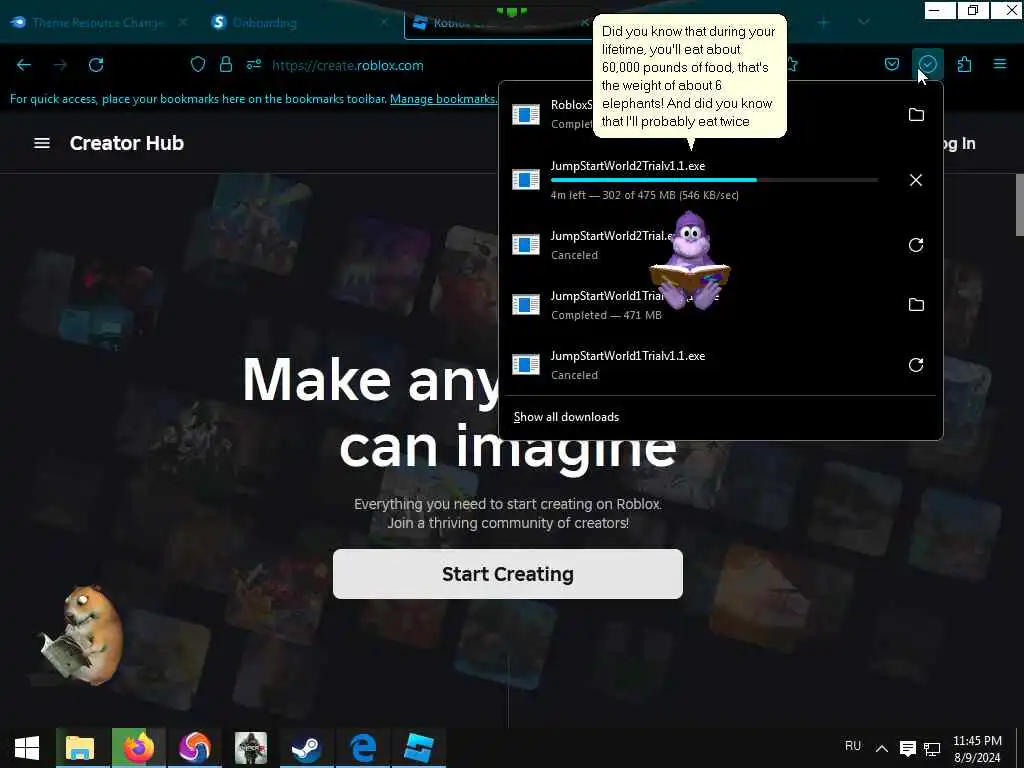Open the tracking protection shield icon

[198, 65]
